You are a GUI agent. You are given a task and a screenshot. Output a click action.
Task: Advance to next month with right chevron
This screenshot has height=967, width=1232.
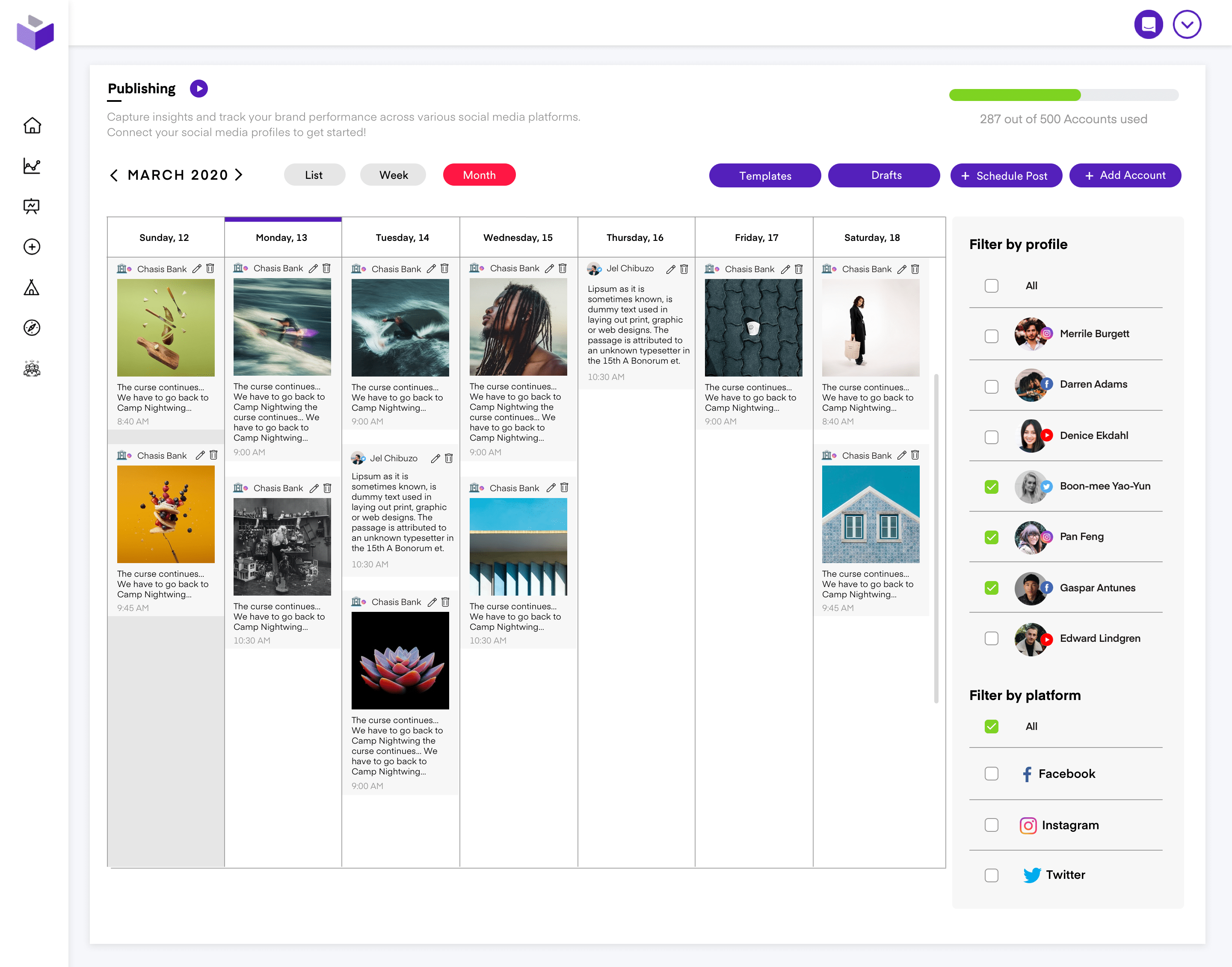239,175
